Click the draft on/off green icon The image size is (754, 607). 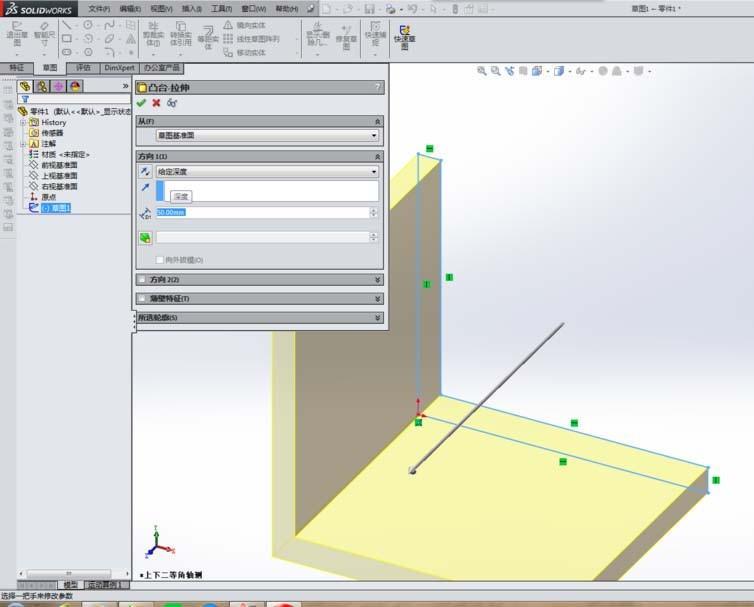pyautogui.click(x=145, y=238)
